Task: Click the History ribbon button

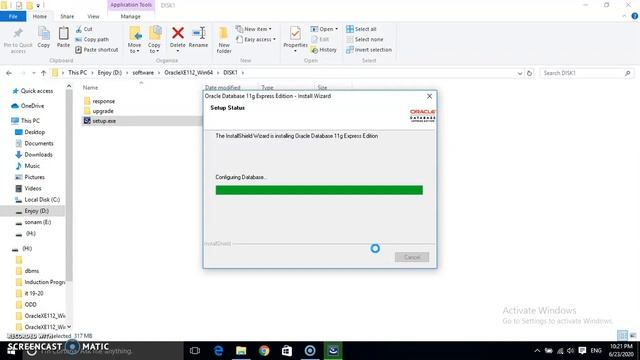Action: 324,50
